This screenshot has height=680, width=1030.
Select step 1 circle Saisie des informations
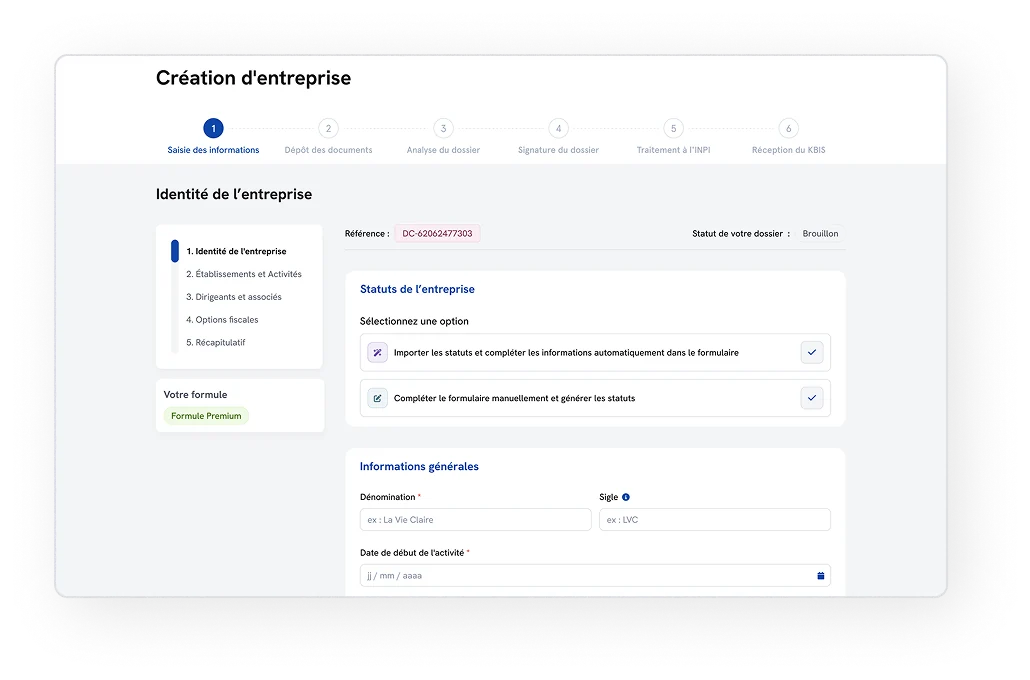(213, 128)
